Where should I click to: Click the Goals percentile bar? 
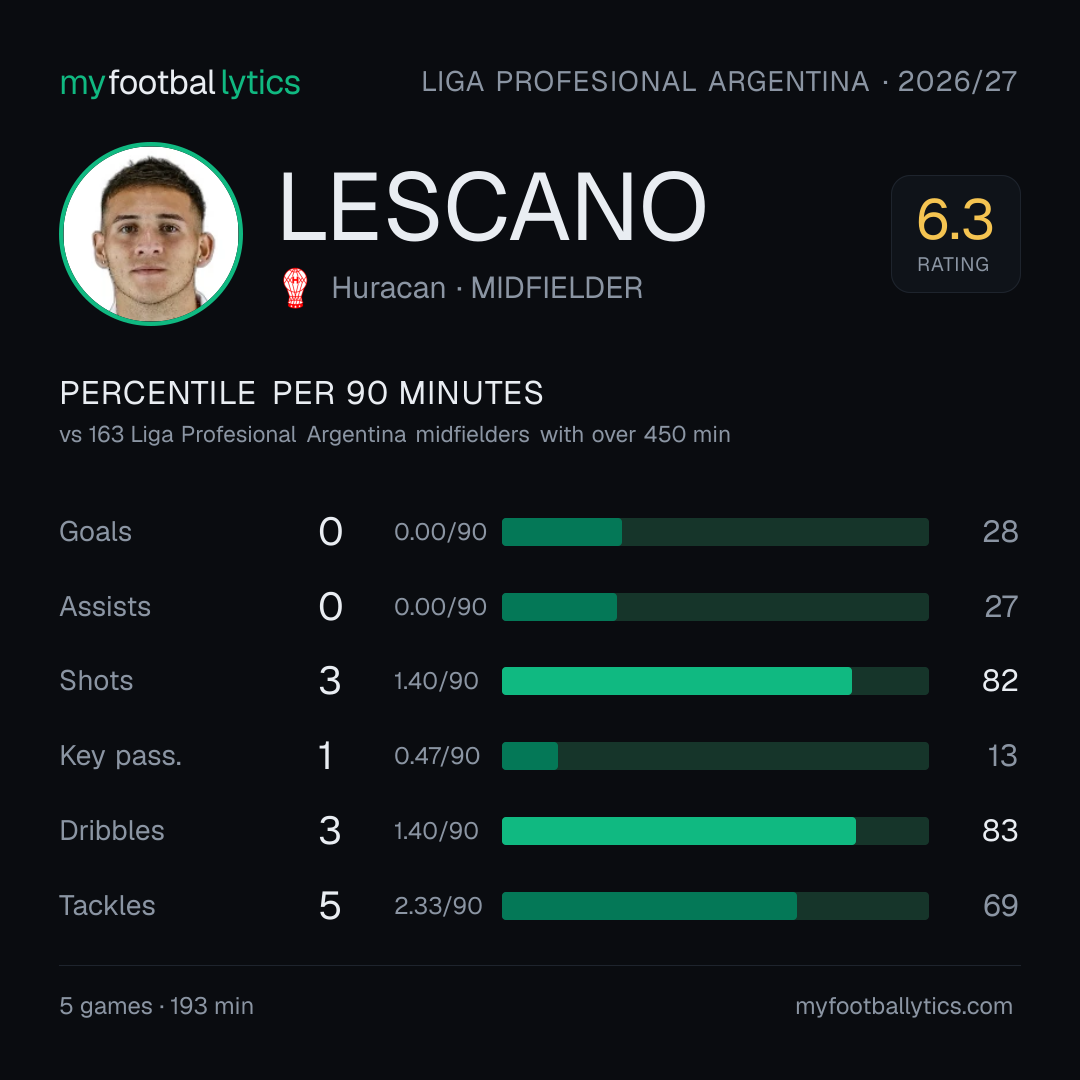coord(715,532)
